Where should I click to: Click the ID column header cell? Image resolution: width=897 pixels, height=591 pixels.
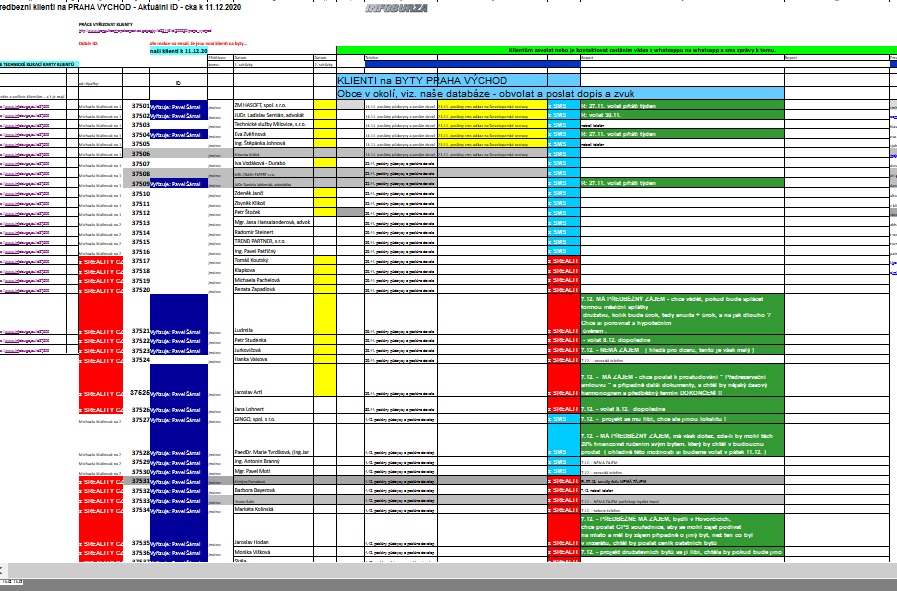click(x=178, y=83)
